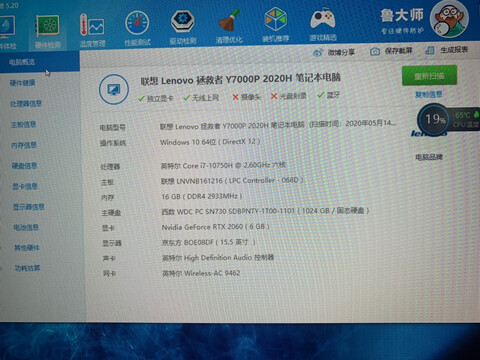Click the 电脑型号 model row value
This screenshot has width=480, height=360.
click(x=278, y=125)
